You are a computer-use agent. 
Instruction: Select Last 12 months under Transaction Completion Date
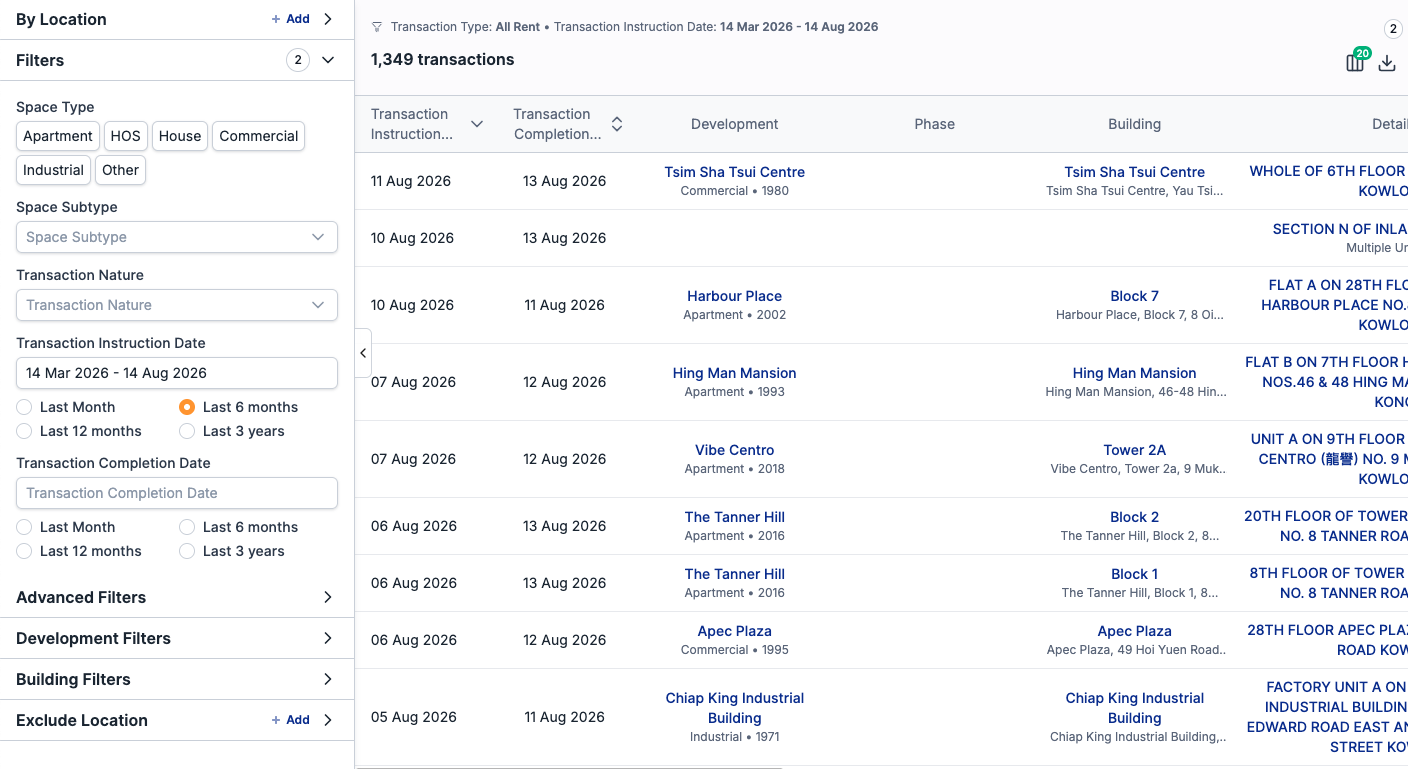tap(79, 551)
